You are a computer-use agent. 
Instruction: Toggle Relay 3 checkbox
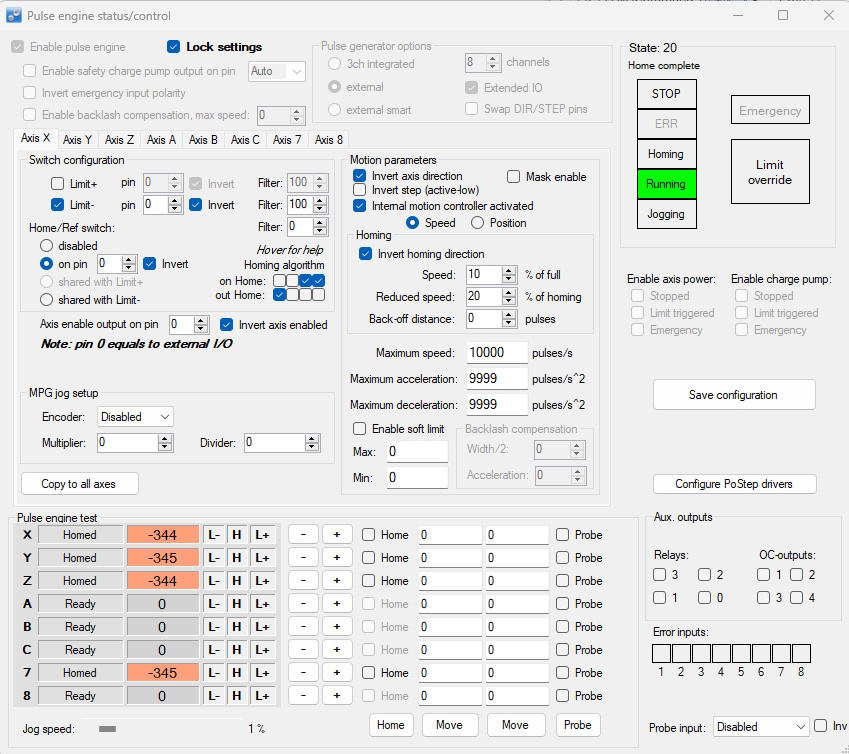(x=659, y=574)
